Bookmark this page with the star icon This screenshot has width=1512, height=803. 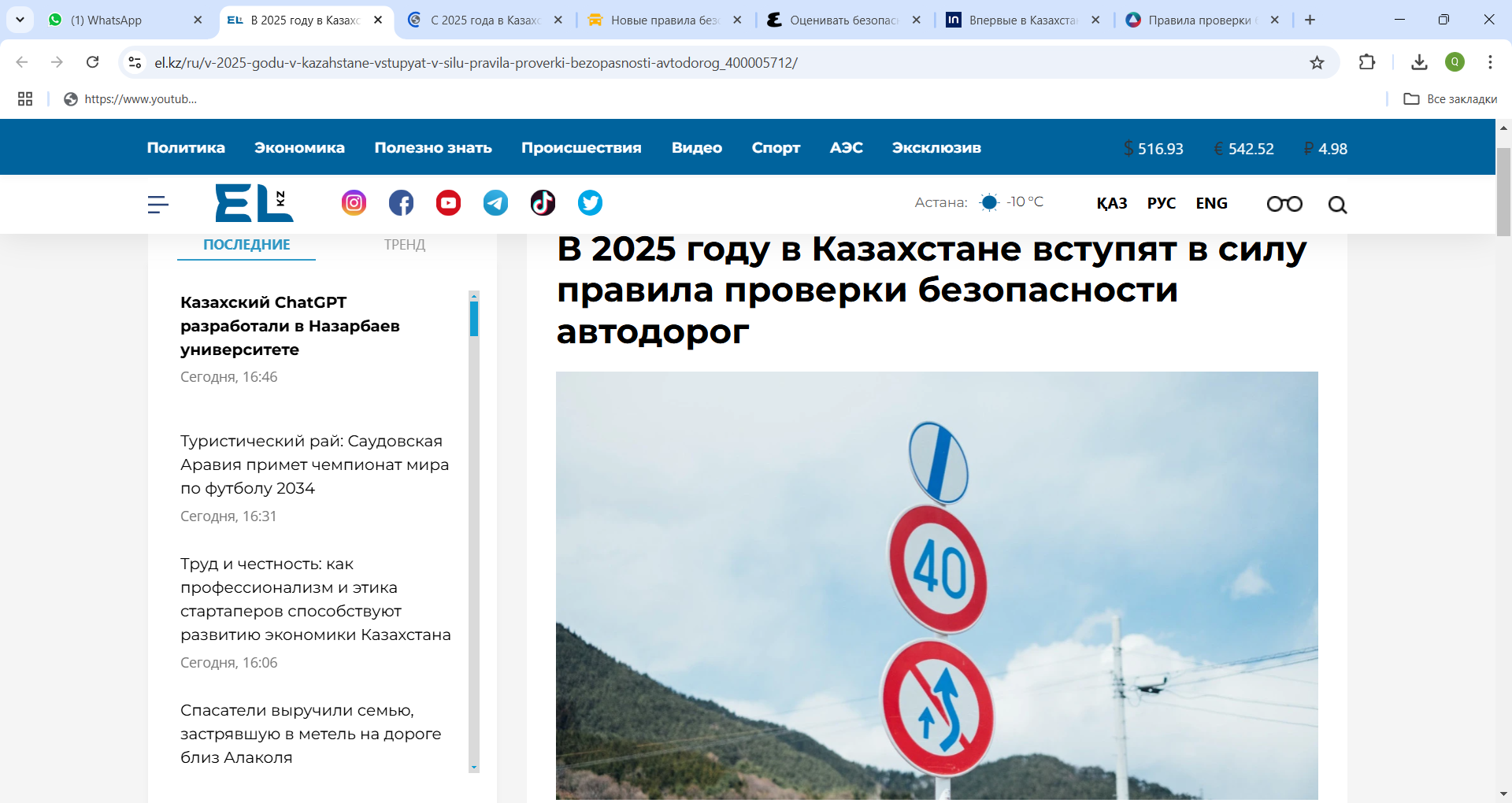(x=1317, y=62)
